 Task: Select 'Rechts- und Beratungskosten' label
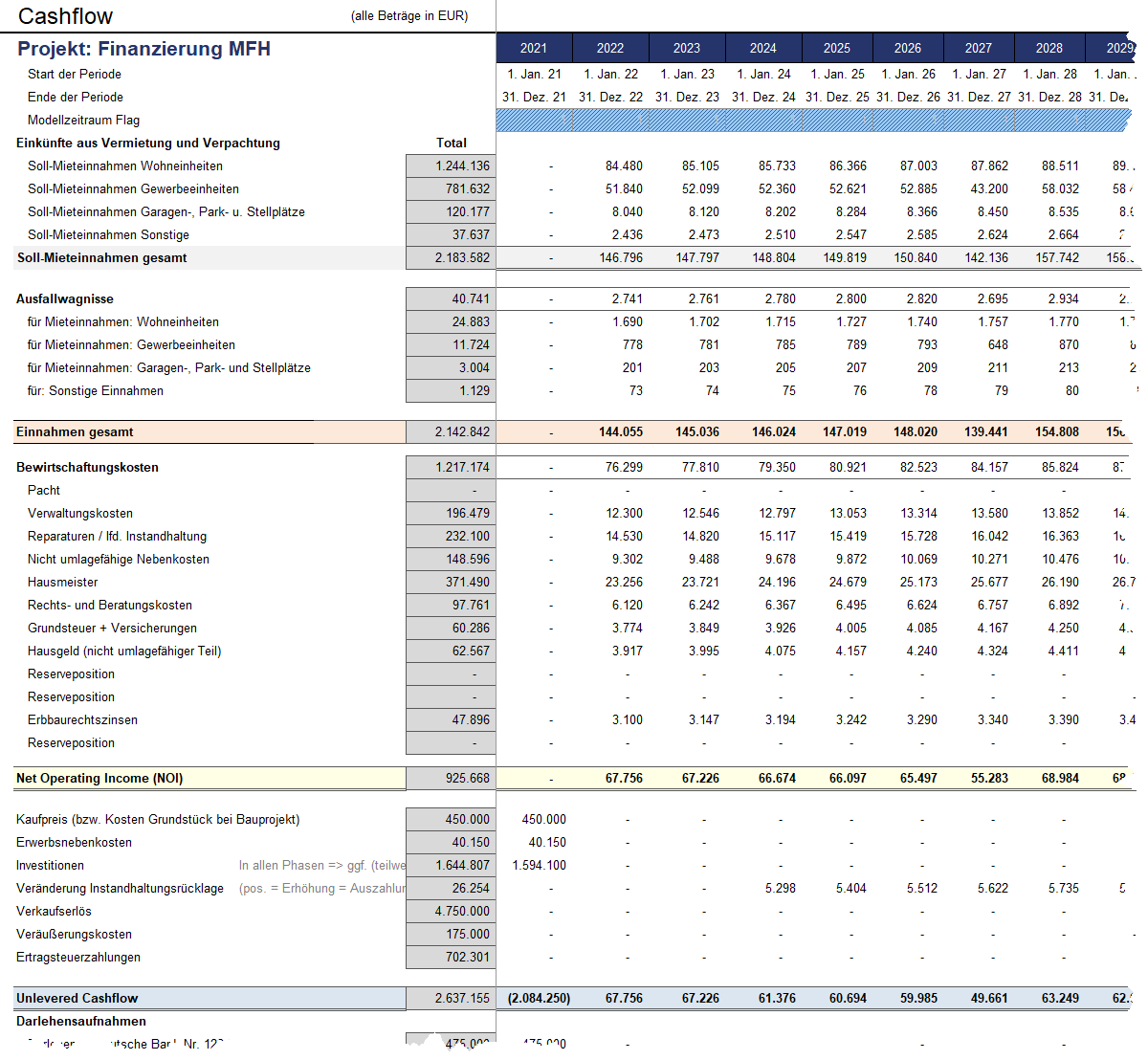[110, 605]
